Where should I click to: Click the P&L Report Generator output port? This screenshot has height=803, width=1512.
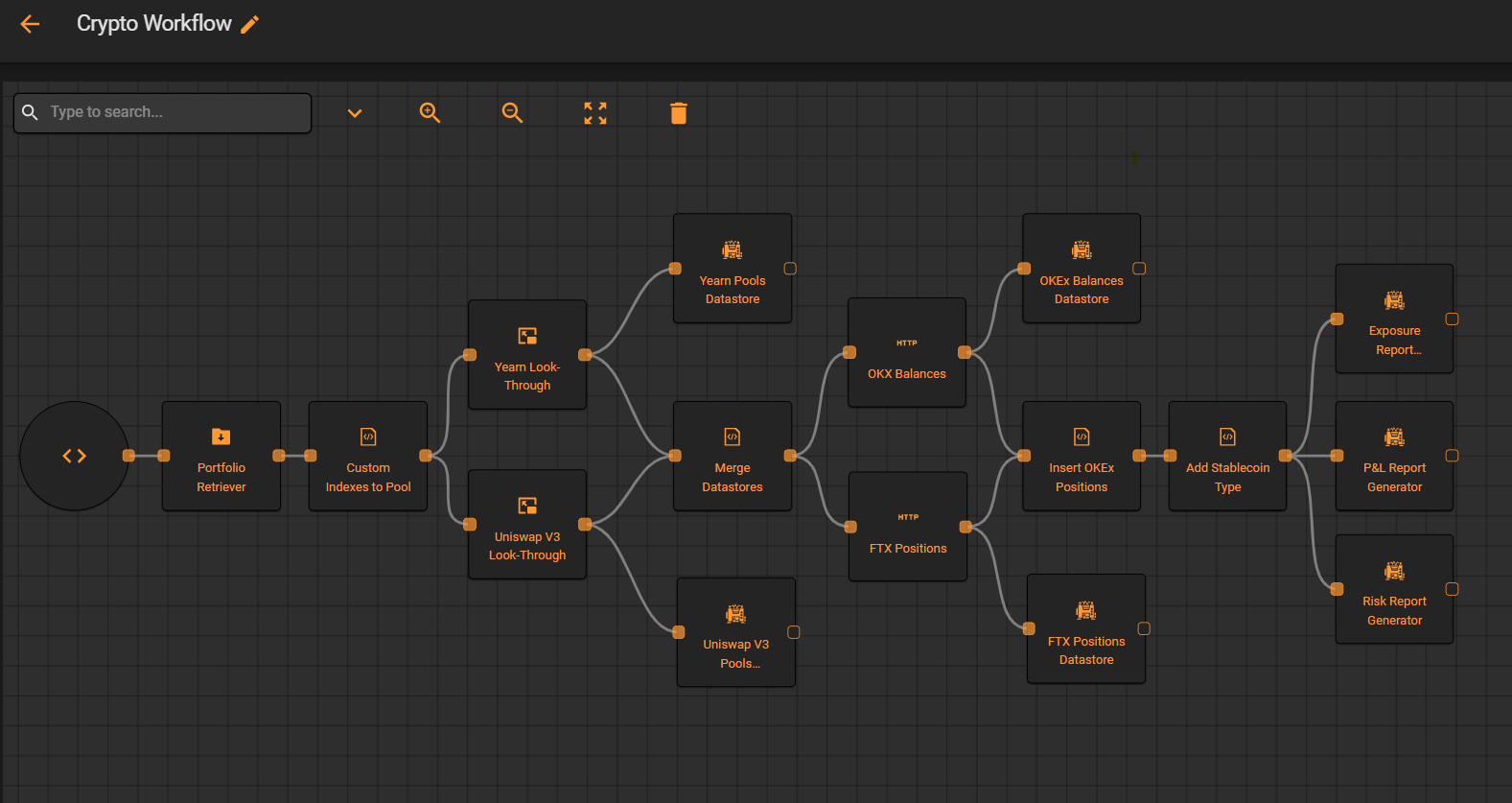coord(1452,456)
